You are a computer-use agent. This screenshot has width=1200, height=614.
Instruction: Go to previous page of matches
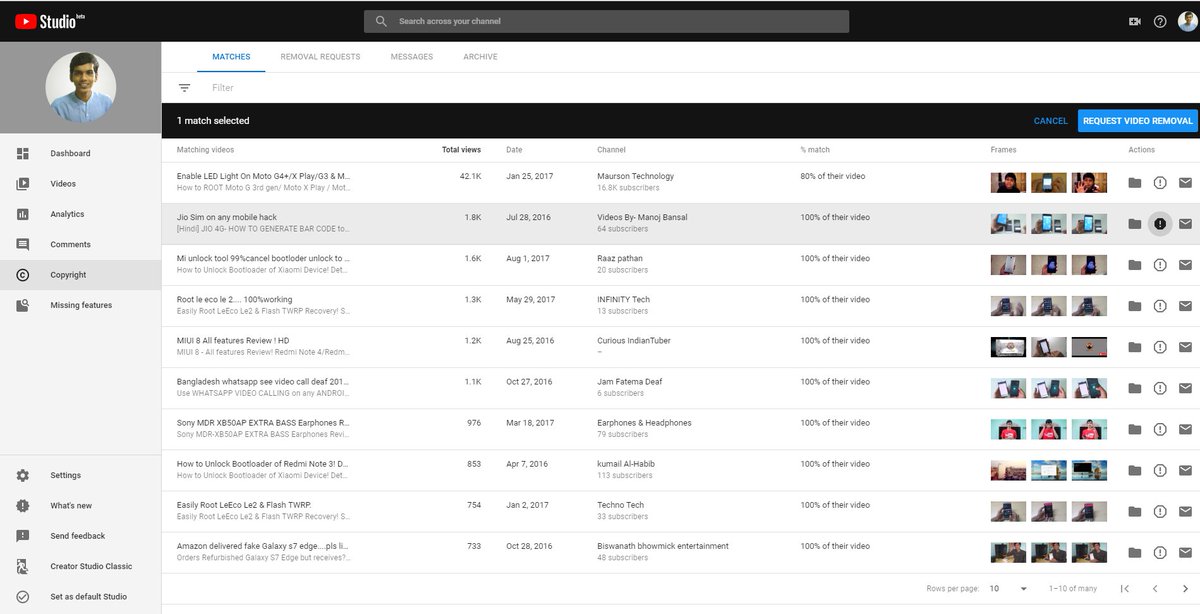pyautogui.click(x=1155, y=589)
